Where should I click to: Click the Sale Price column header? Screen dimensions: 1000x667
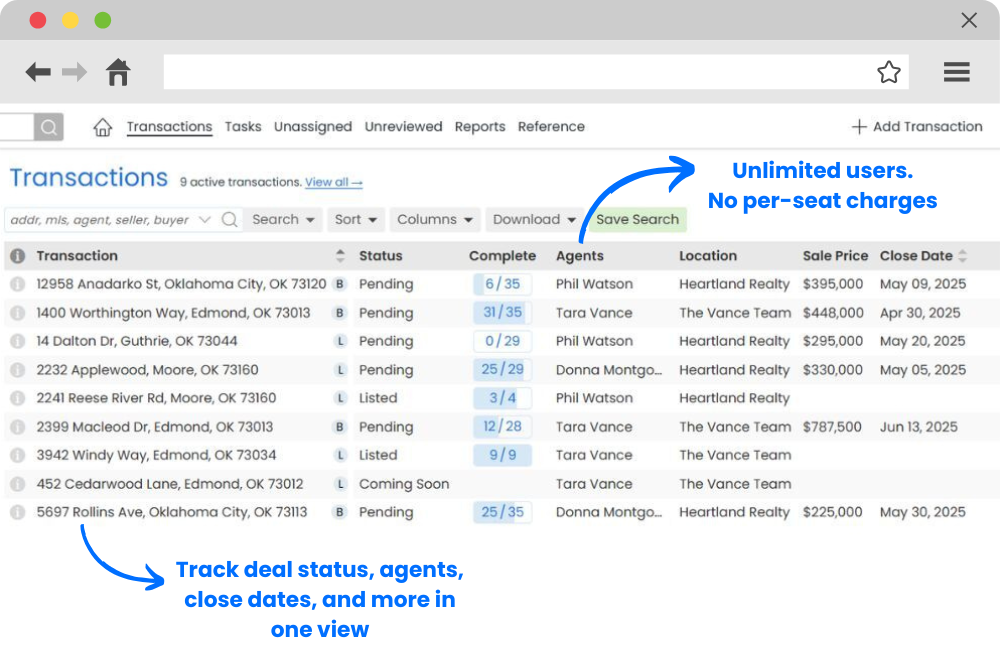(835, 256)
